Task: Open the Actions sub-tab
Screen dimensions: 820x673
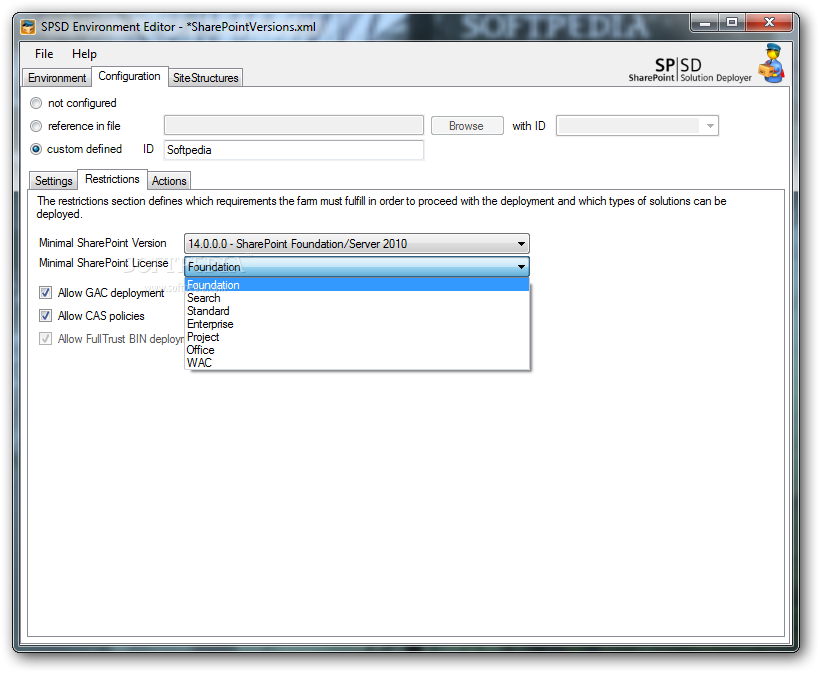Action: pyautogui.click(x=169, y=181)
